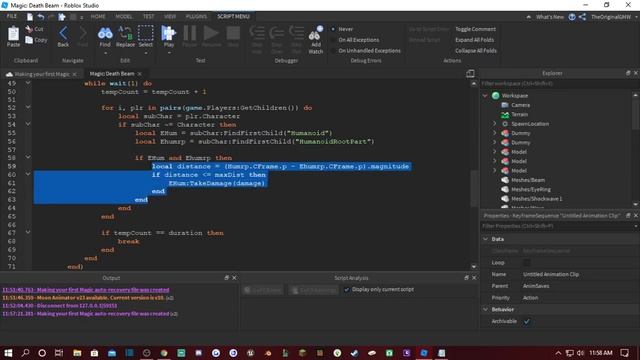
Task: Click the Add Watch icon
Action: click(x=316, y=33)
